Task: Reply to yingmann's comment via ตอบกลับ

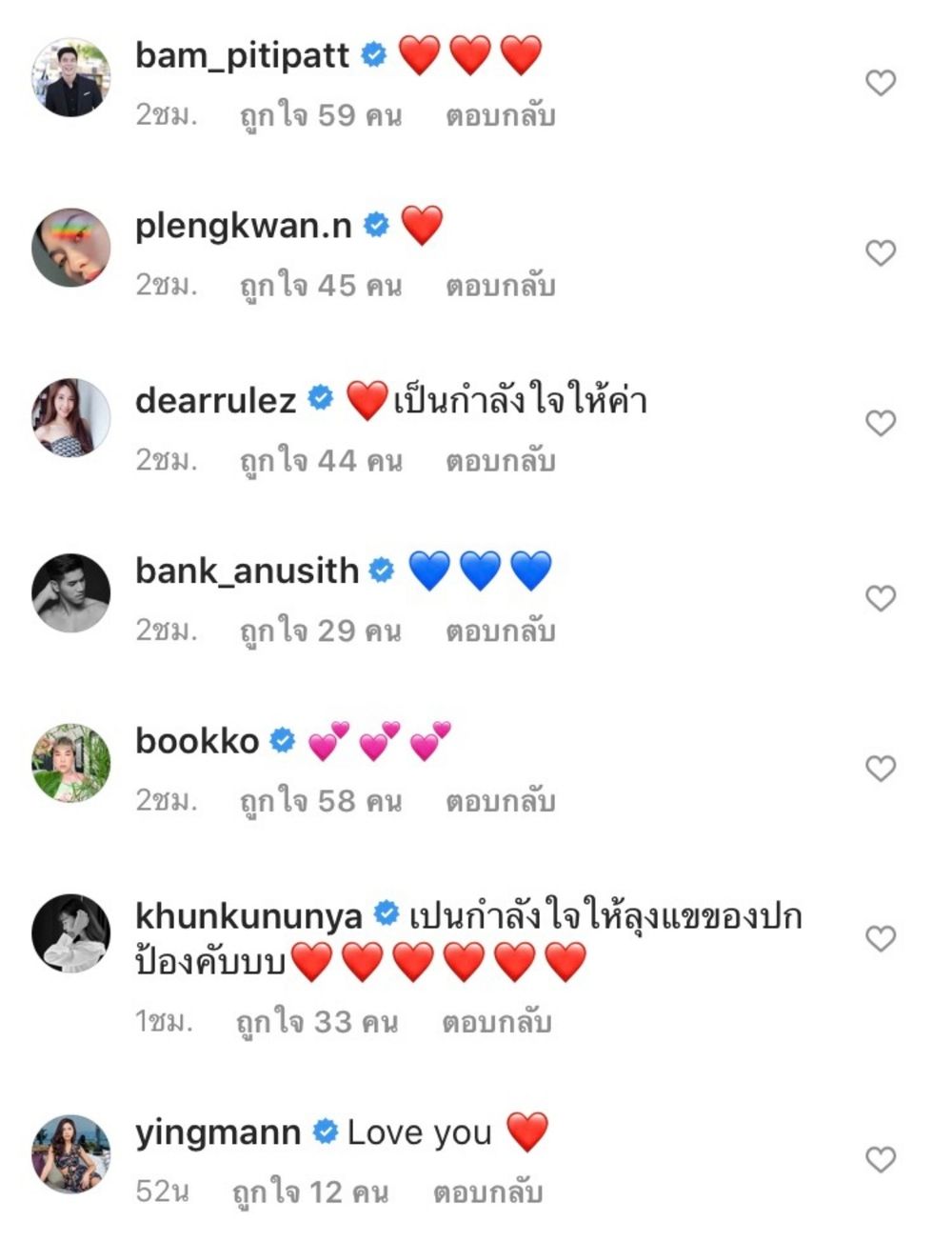Action: click(487, 1192)
